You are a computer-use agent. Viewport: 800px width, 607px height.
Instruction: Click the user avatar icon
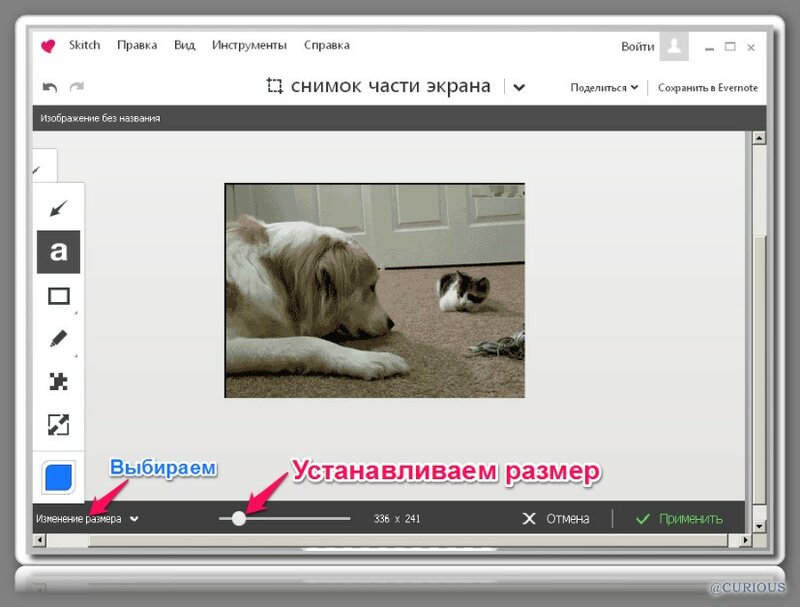[x=675, y=46]
